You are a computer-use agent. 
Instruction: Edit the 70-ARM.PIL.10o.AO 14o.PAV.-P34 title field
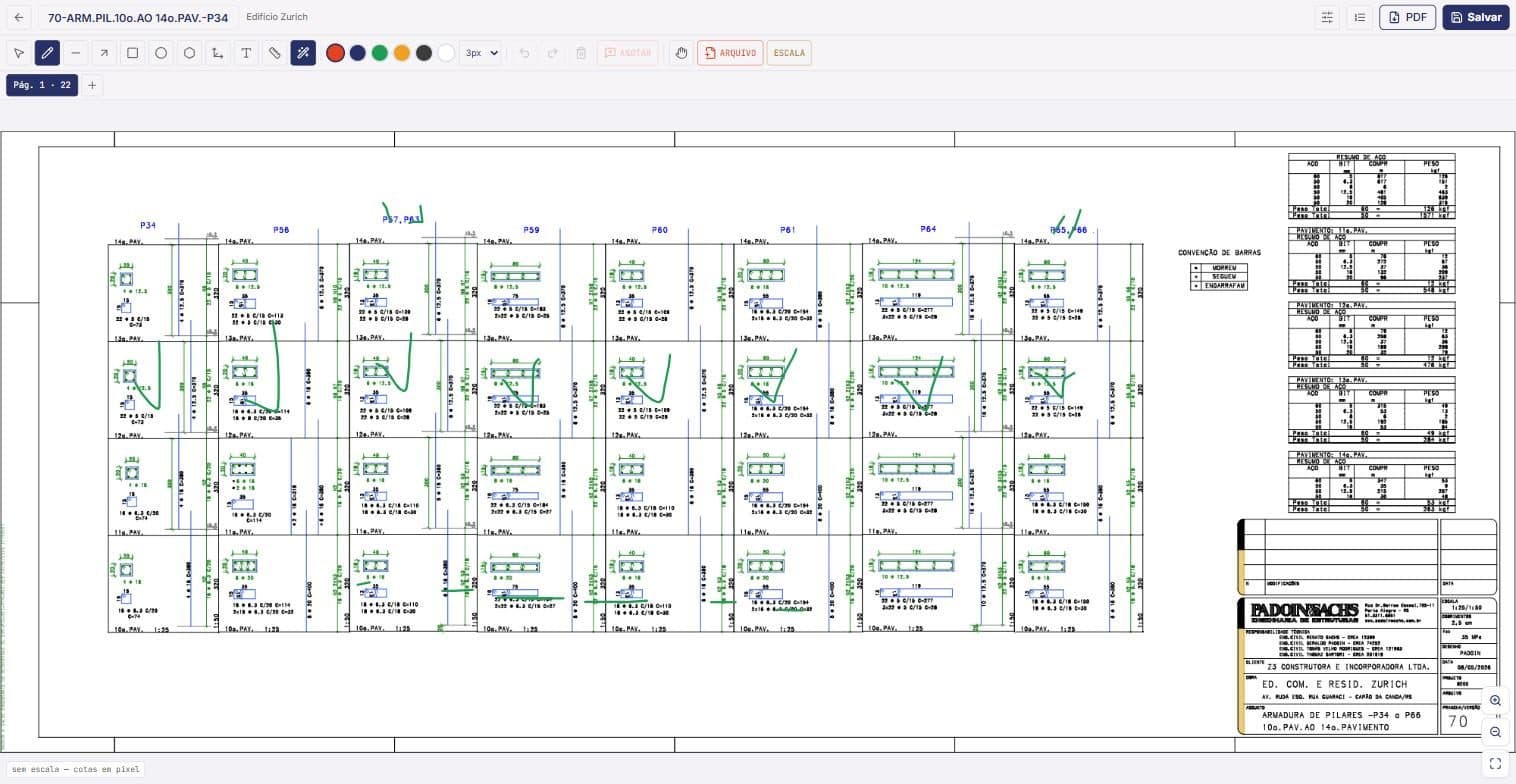(138, 18)
